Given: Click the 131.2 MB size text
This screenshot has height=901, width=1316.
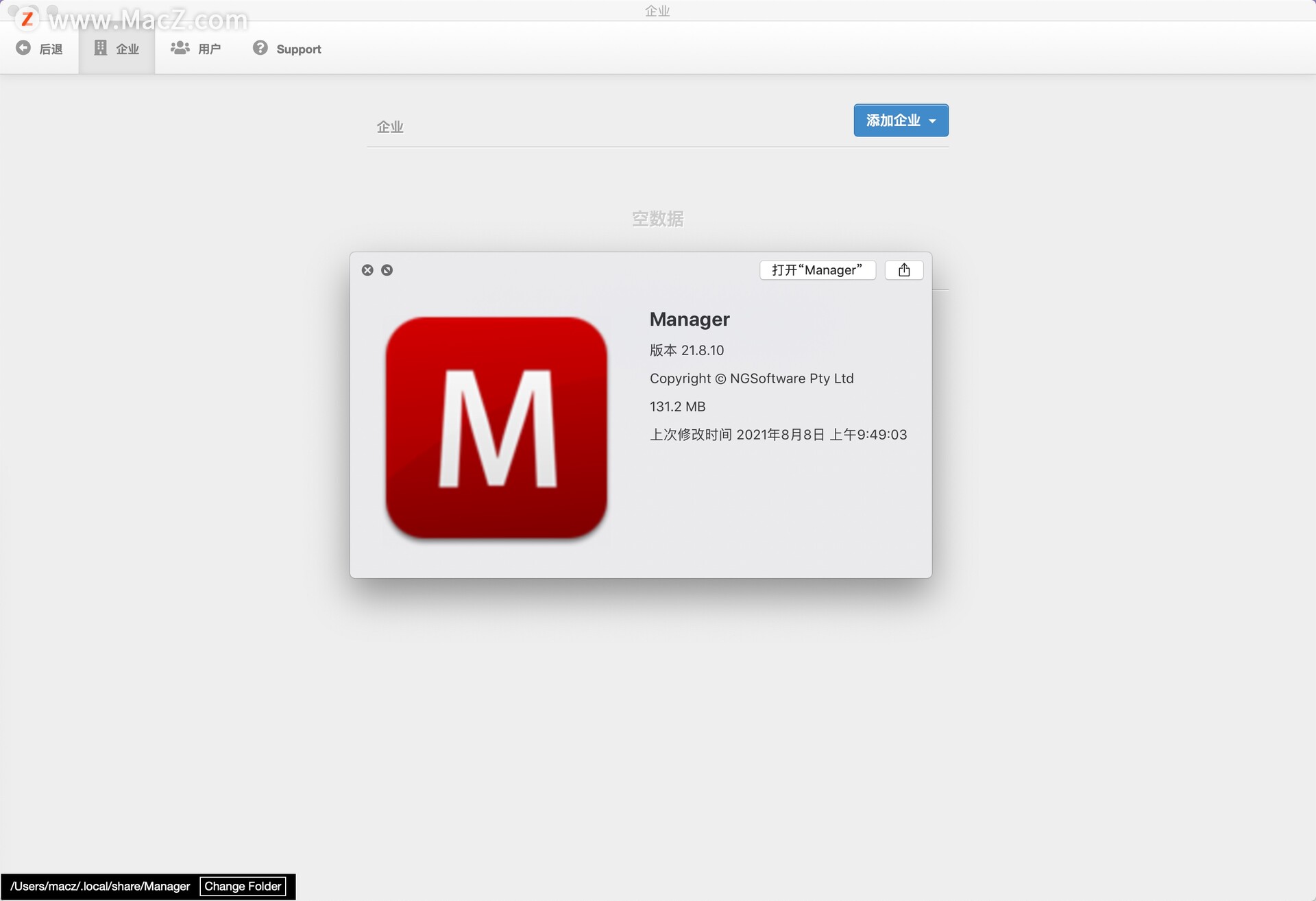Looking at the screenshot, I should tap(677, 407).
